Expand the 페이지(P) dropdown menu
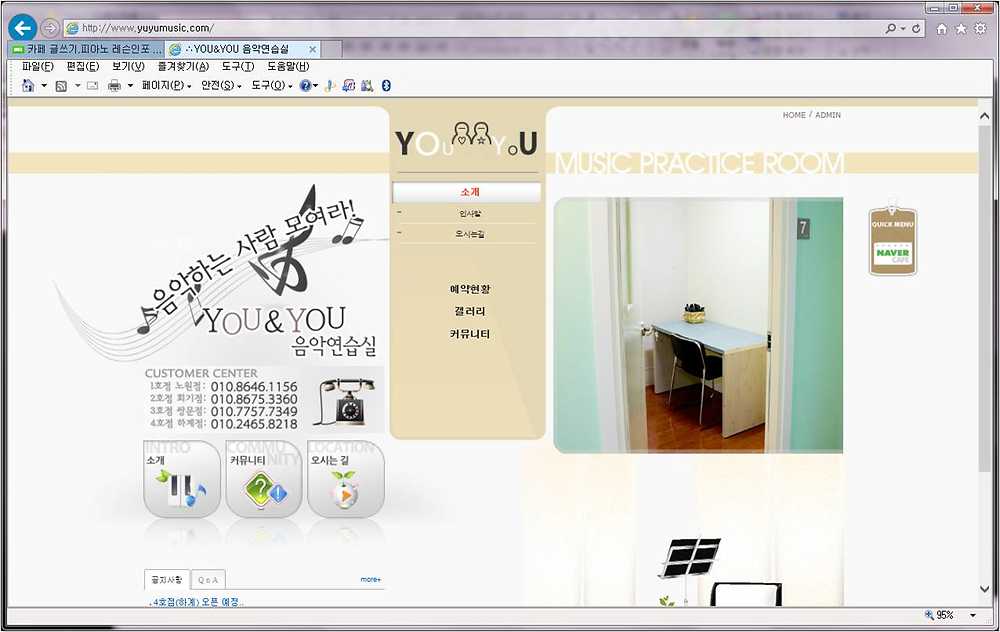1000x632 pixels. (167, 86)
